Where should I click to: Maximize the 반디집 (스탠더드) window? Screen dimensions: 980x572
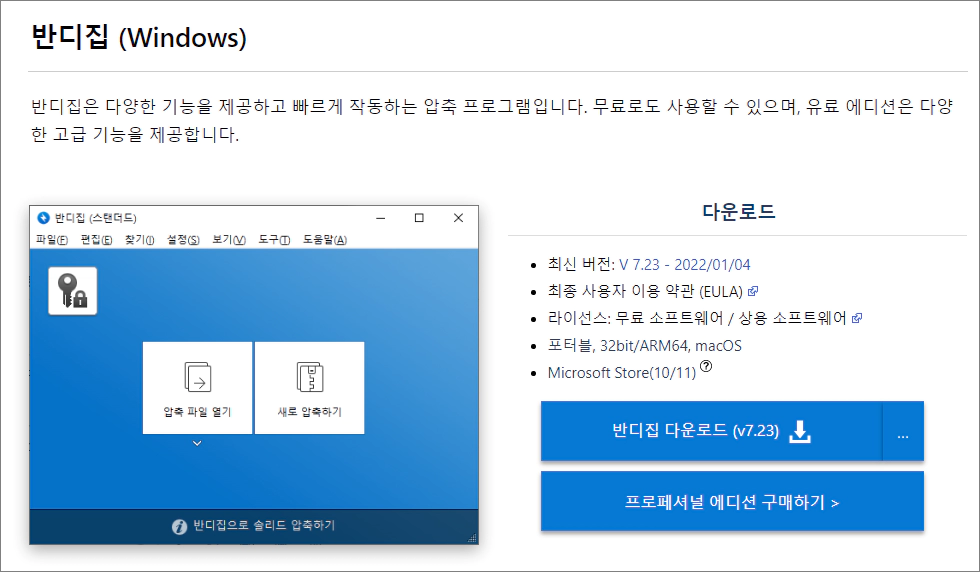click(x=419, y=218)
